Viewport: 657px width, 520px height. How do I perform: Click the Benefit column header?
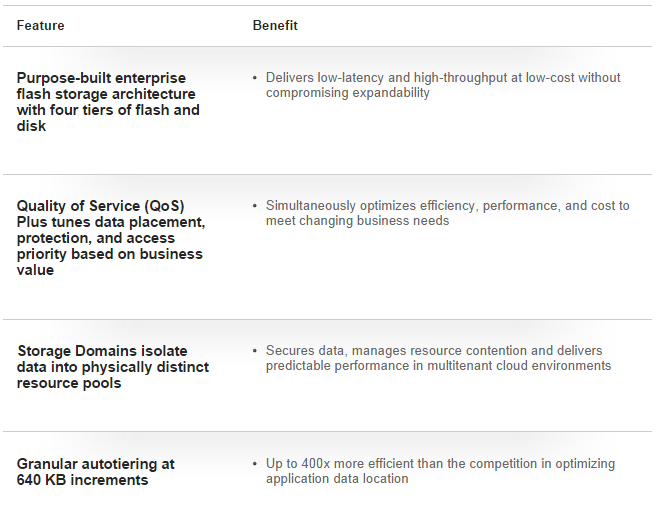275,26
